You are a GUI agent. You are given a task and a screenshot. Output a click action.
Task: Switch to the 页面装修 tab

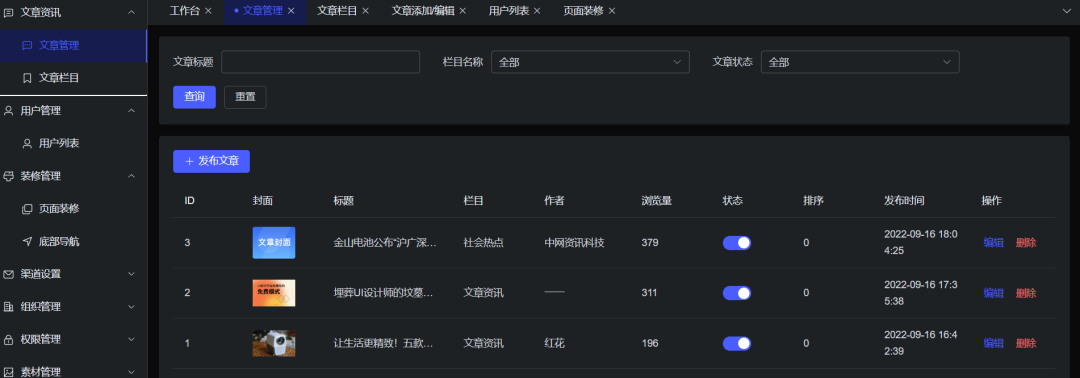tap(583, 11)
